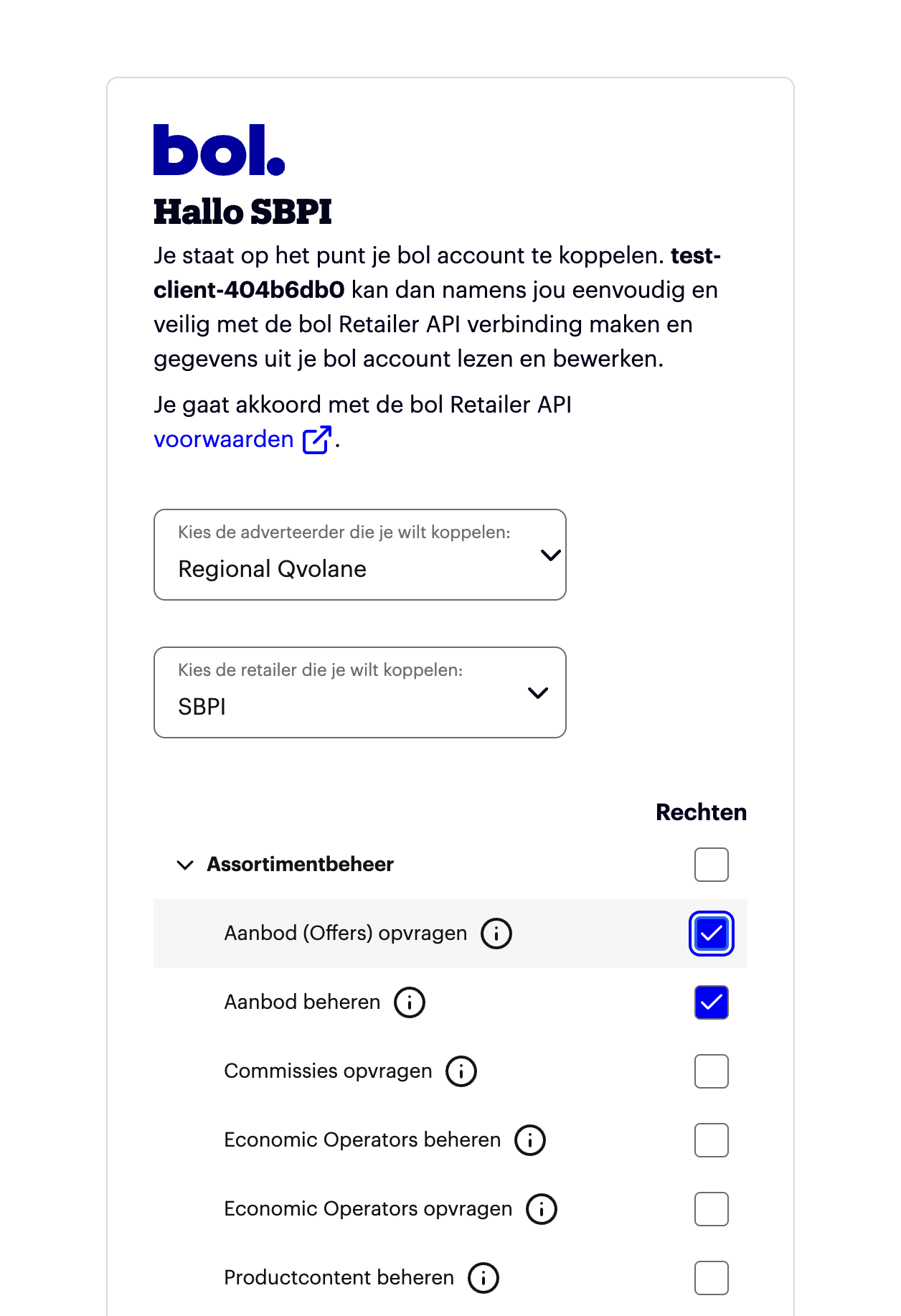Click external link icon after voorwaarden

(316, 440)
